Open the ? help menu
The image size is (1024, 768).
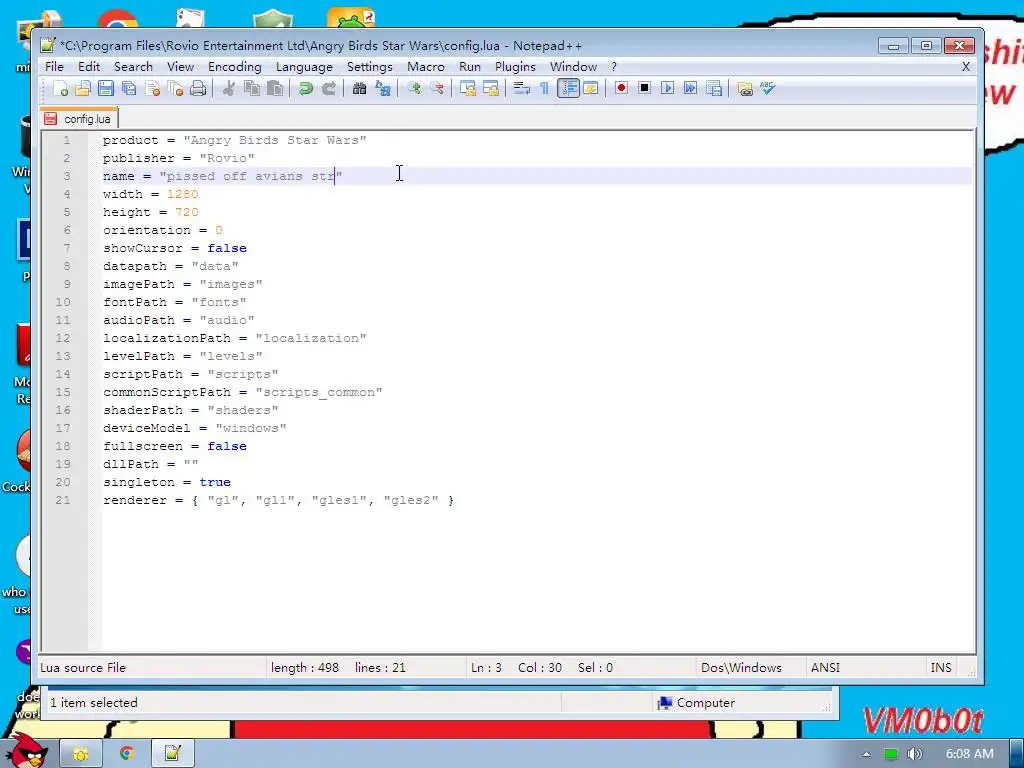click(x=614, y=67)
